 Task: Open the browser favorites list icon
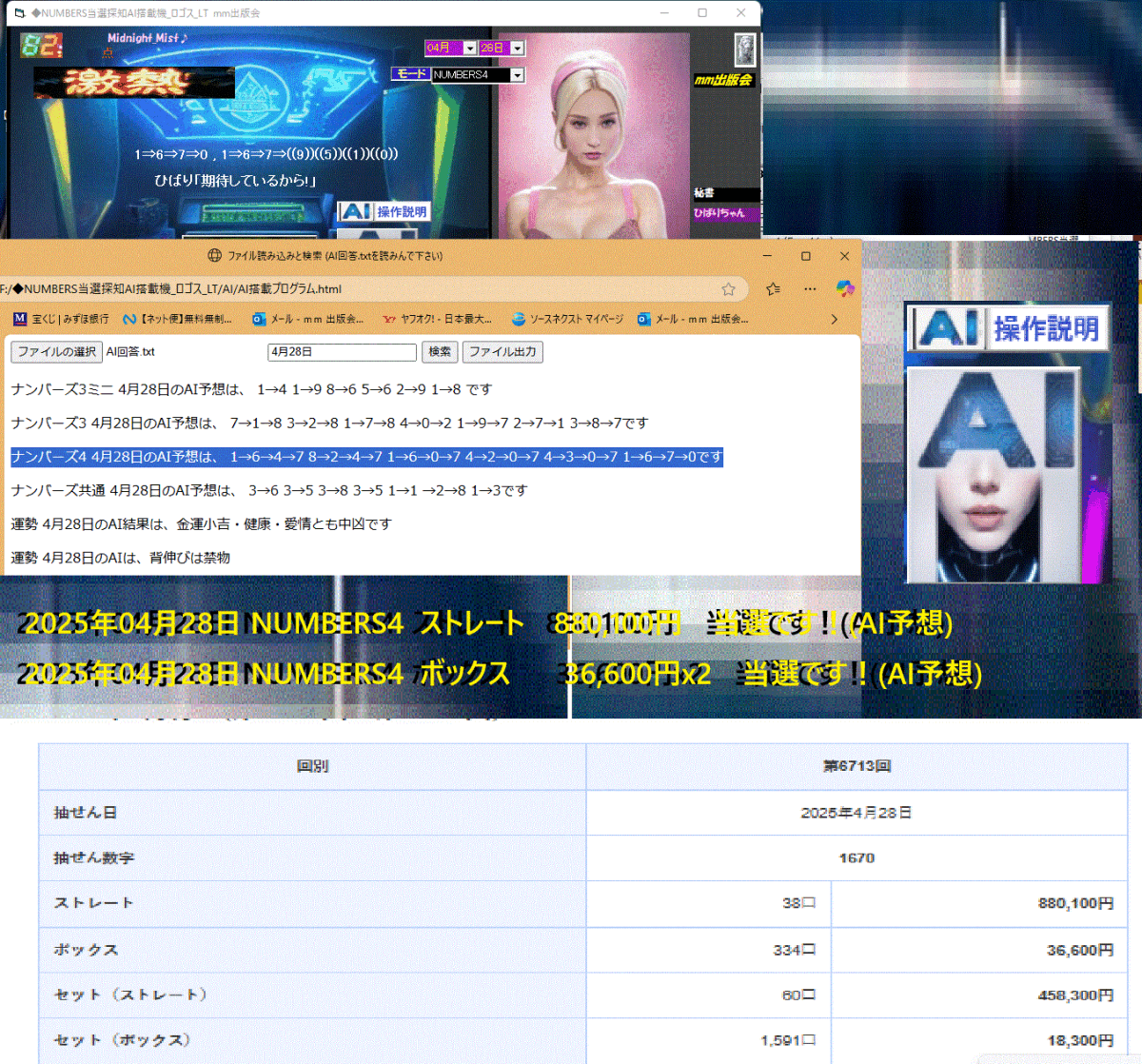773,289
